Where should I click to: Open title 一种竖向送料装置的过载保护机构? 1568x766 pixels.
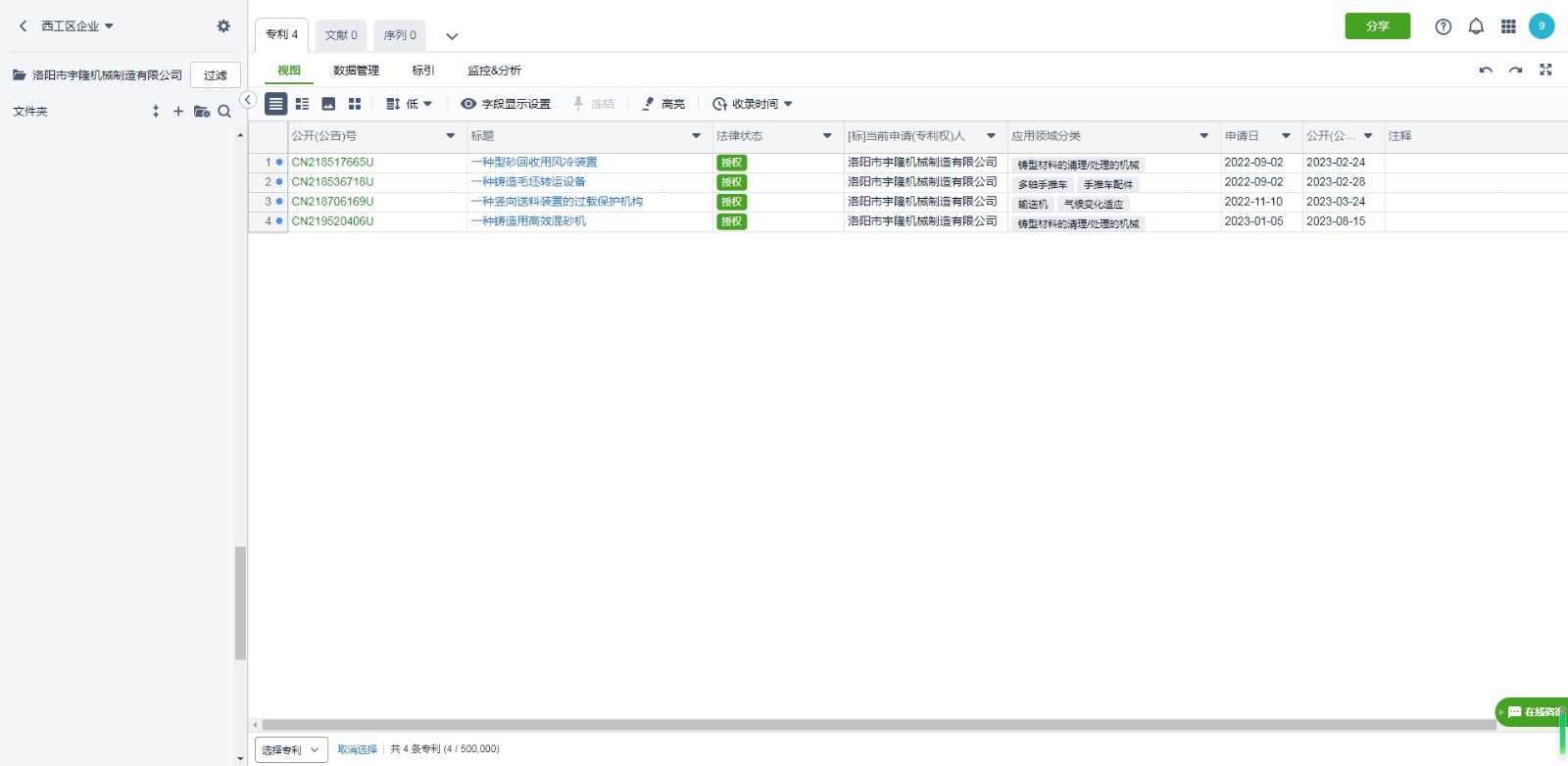(x=557, y=202)
